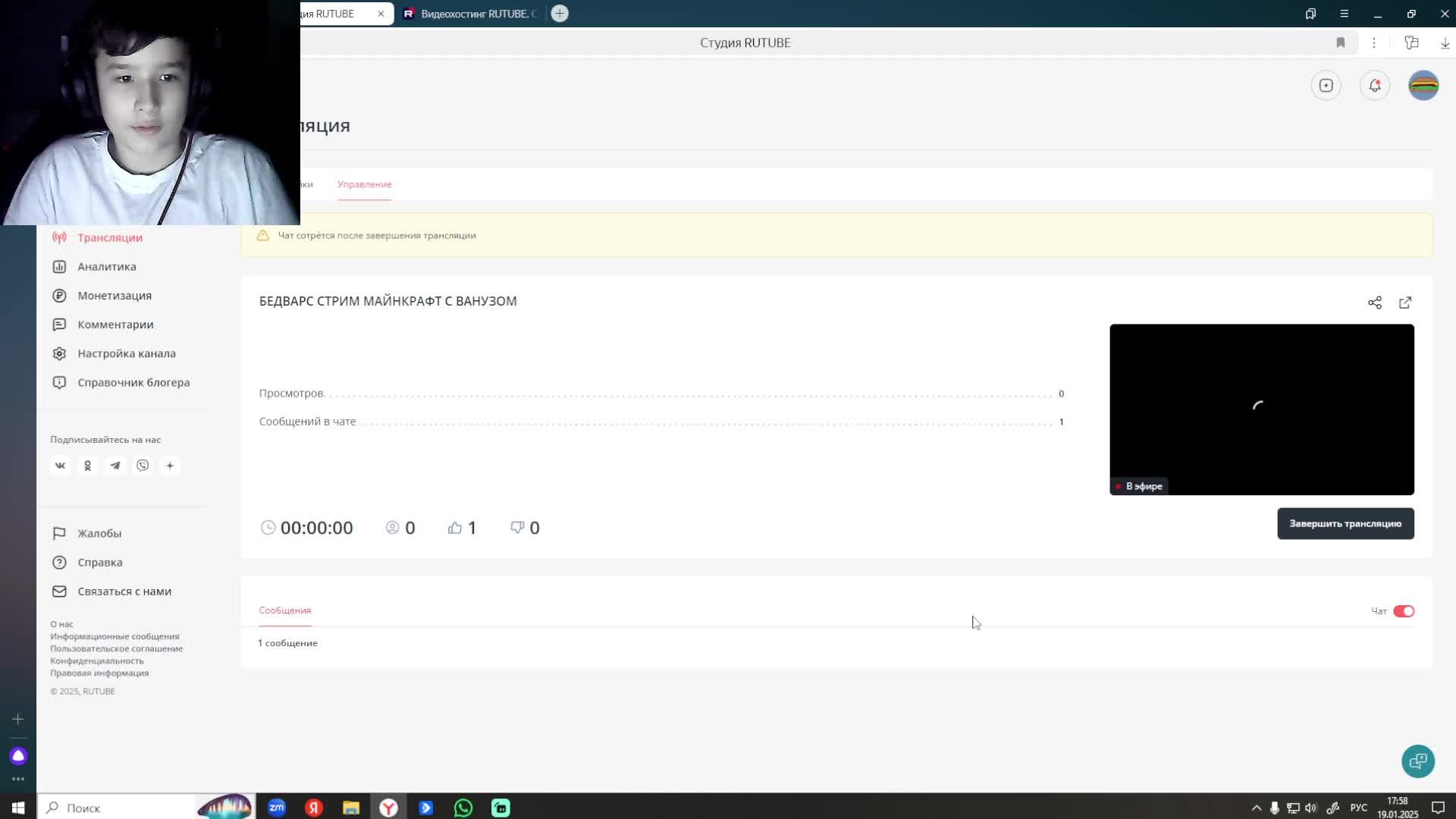Viewport: 1456px width, 819px height.
Task: Toggle the Чат switch off
Action: point(1404,611)
